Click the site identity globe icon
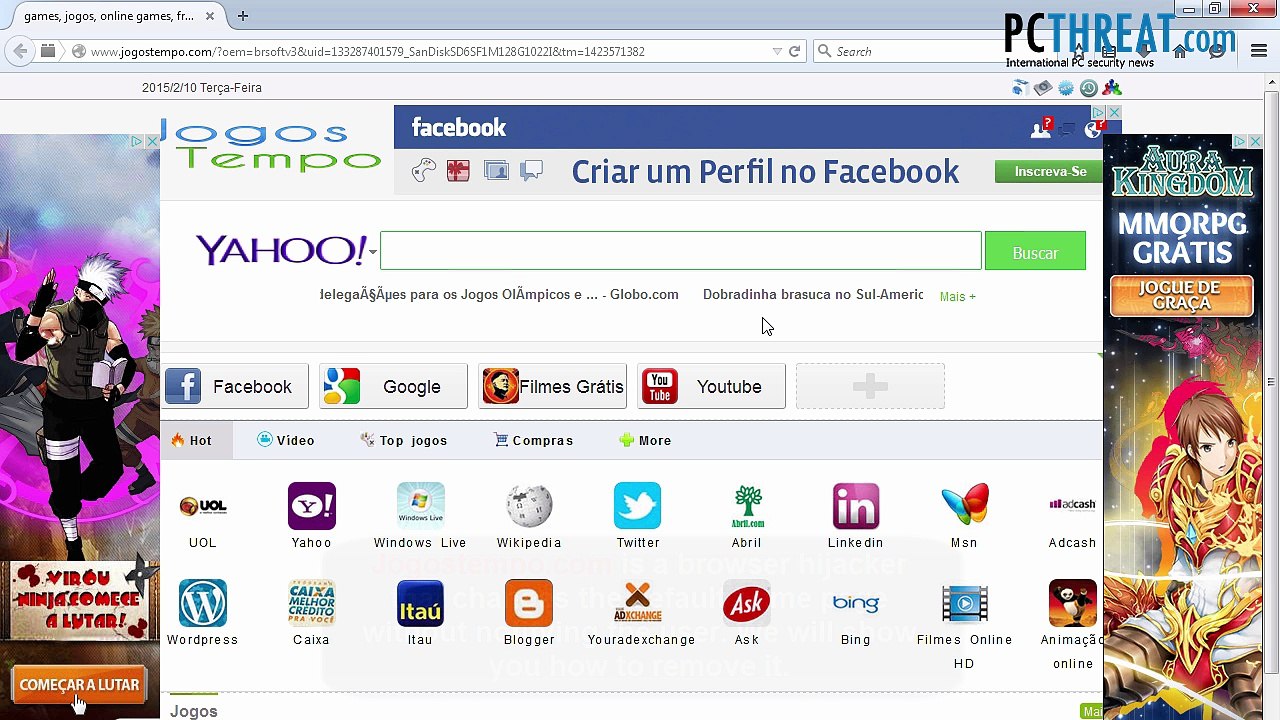The image size is (1280, 720). pos(79,51)
